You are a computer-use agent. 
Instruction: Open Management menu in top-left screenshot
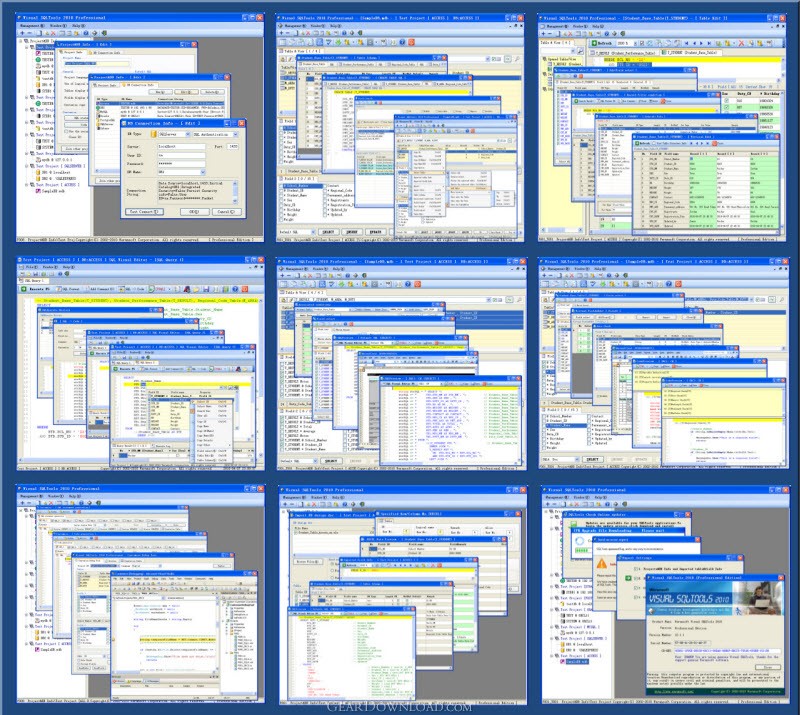point(32,26)
